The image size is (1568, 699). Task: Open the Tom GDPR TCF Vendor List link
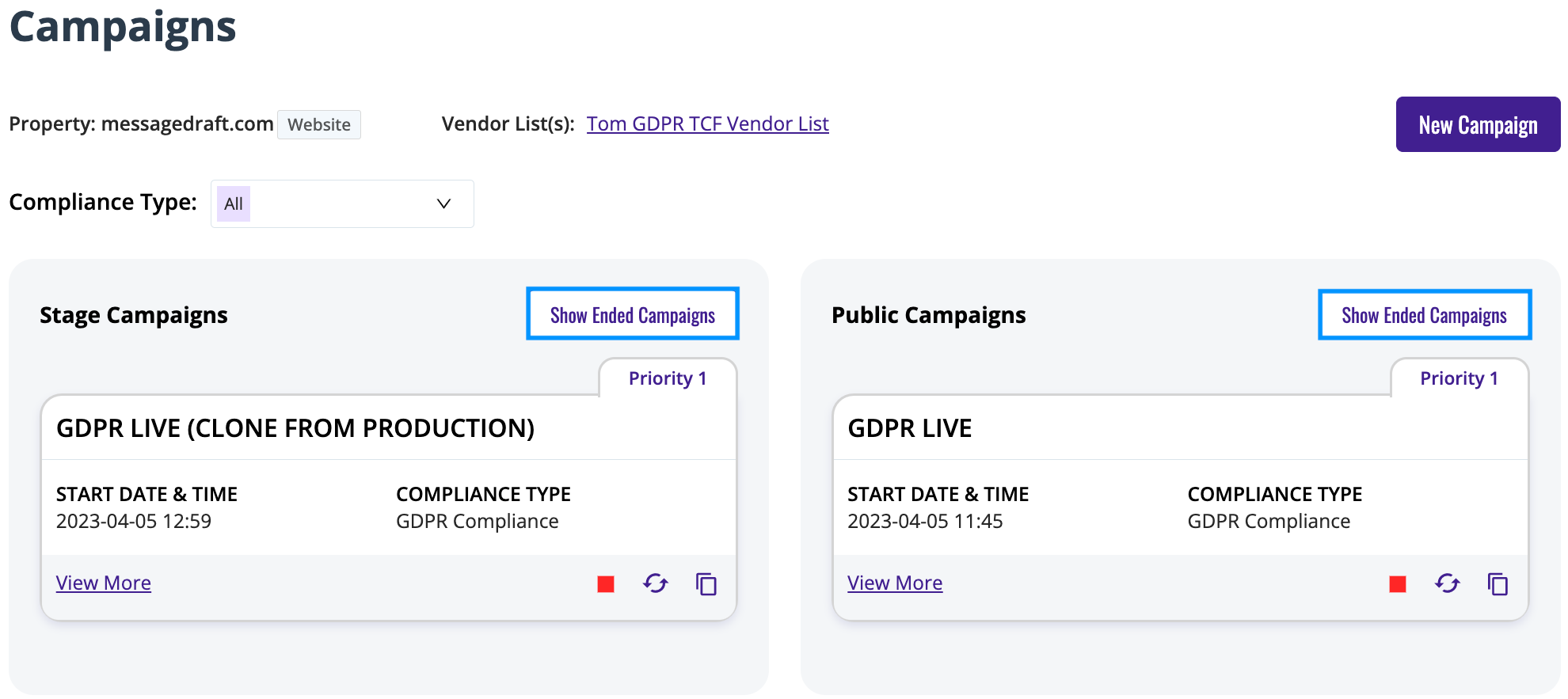tap(707, 123)
